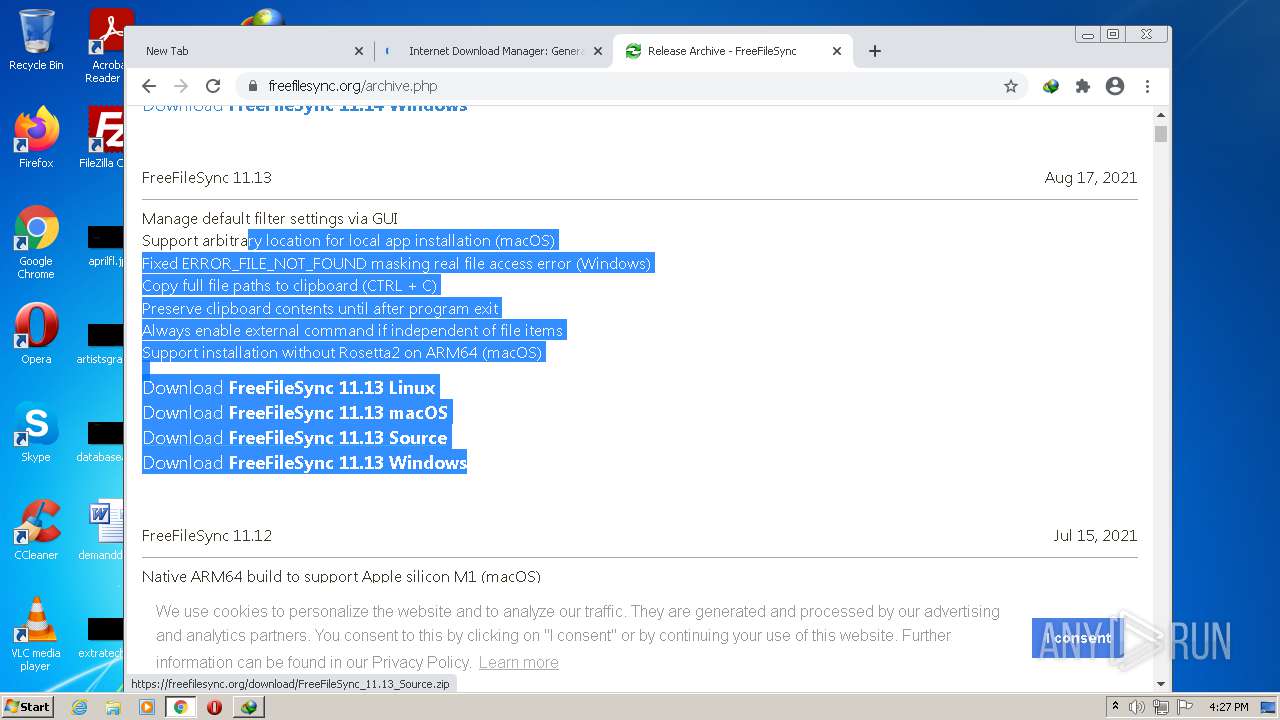Open the volume speaker tray icon
Image resolution: width=1280 pixels, height=720 pixels.
pyautogui.click(x=1137, y=707)
